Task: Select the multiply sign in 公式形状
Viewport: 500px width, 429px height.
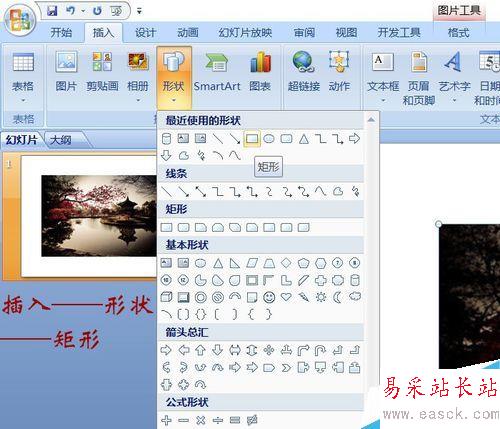Action: pyautogui.click(x=201, y=420)
